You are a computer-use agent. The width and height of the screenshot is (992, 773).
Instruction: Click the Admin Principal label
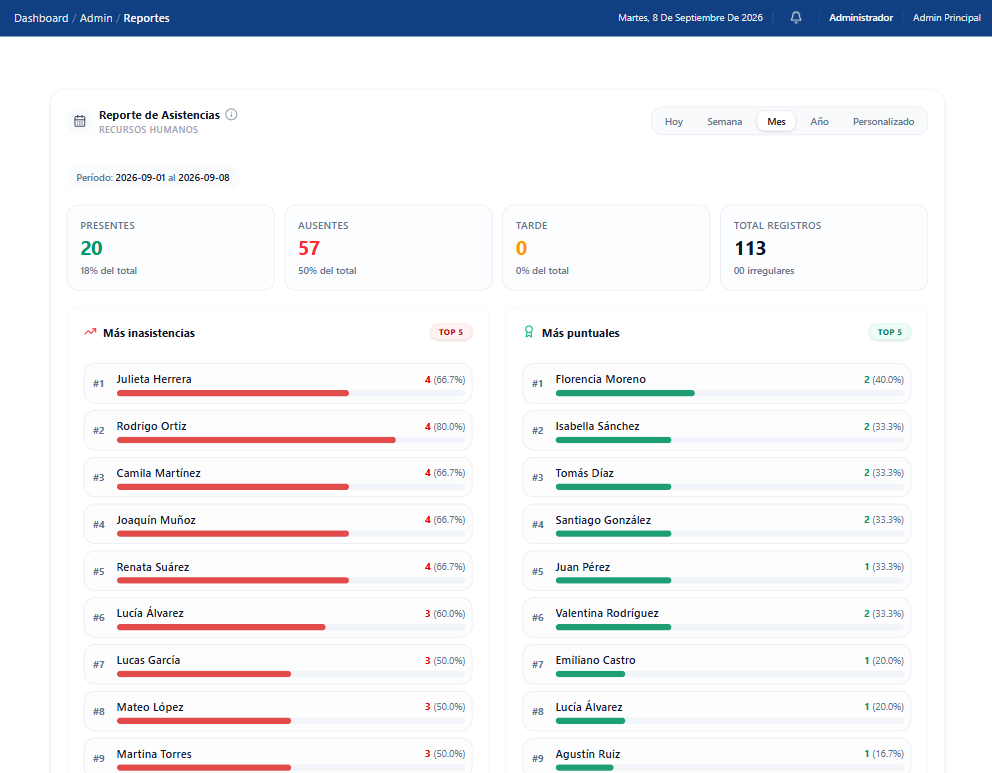point(946,18)
